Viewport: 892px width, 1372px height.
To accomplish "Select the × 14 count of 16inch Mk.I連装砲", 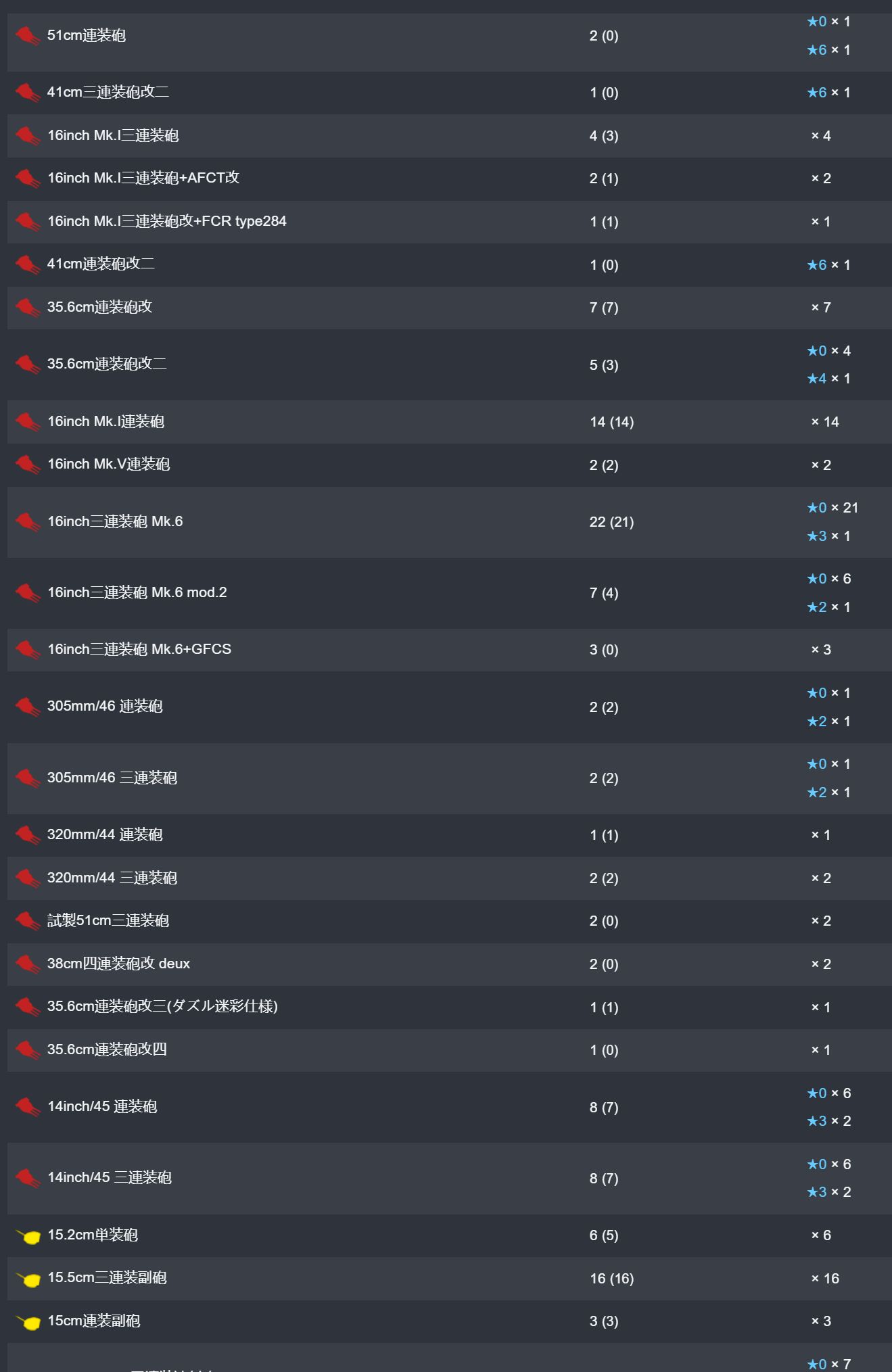I will click(825, 422).
